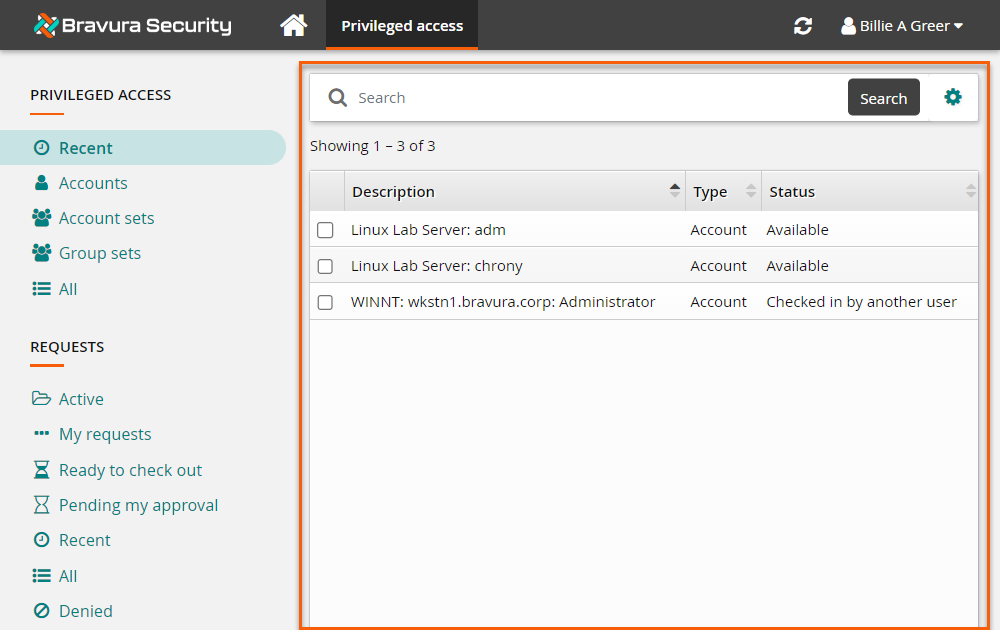Open Account sets from sidebar

[106, 218]
